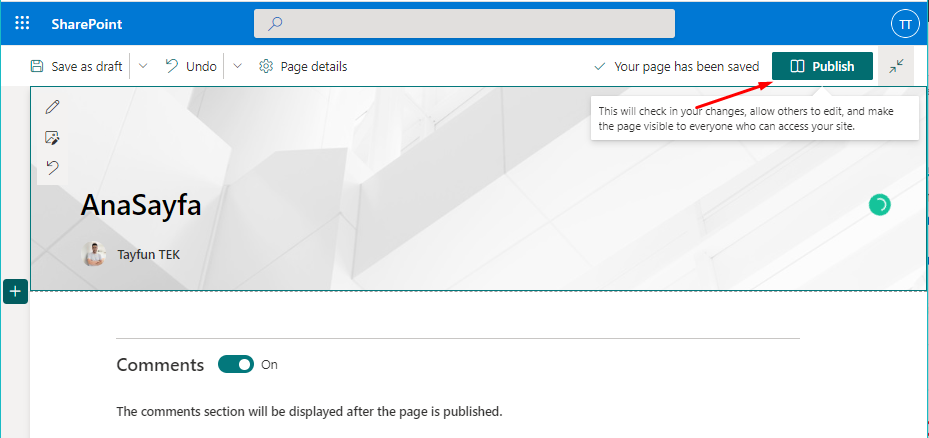Click the pencil edit icon on banner
Viewport: 929px width, 438px height.
(53, 106)
